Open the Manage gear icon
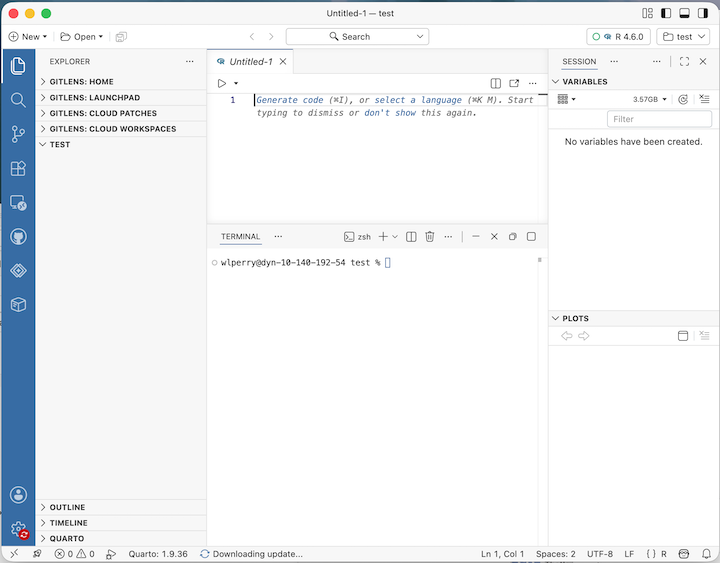720x563 pixels. coord(18,529)
